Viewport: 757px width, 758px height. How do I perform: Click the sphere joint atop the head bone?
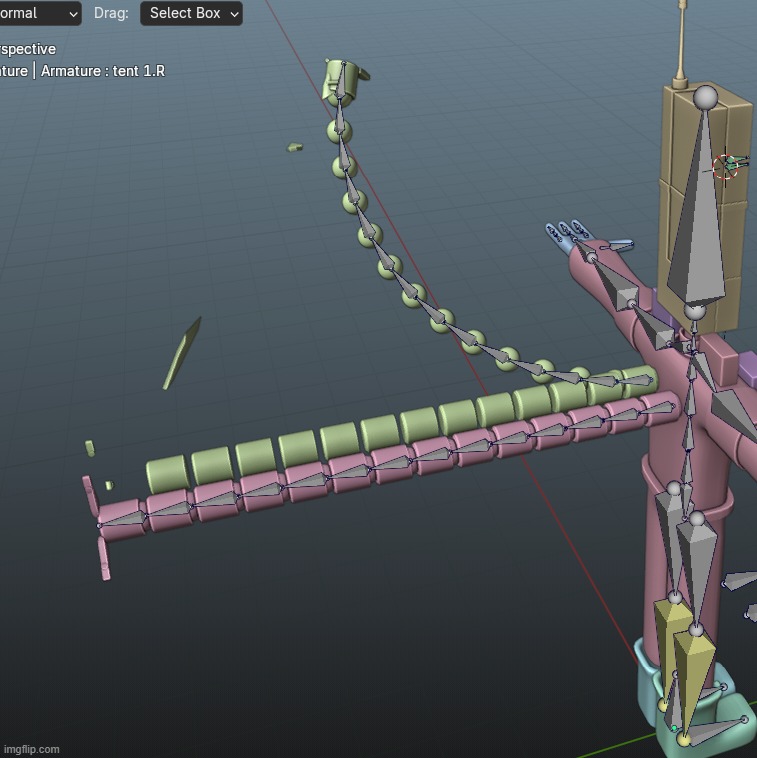706,97
